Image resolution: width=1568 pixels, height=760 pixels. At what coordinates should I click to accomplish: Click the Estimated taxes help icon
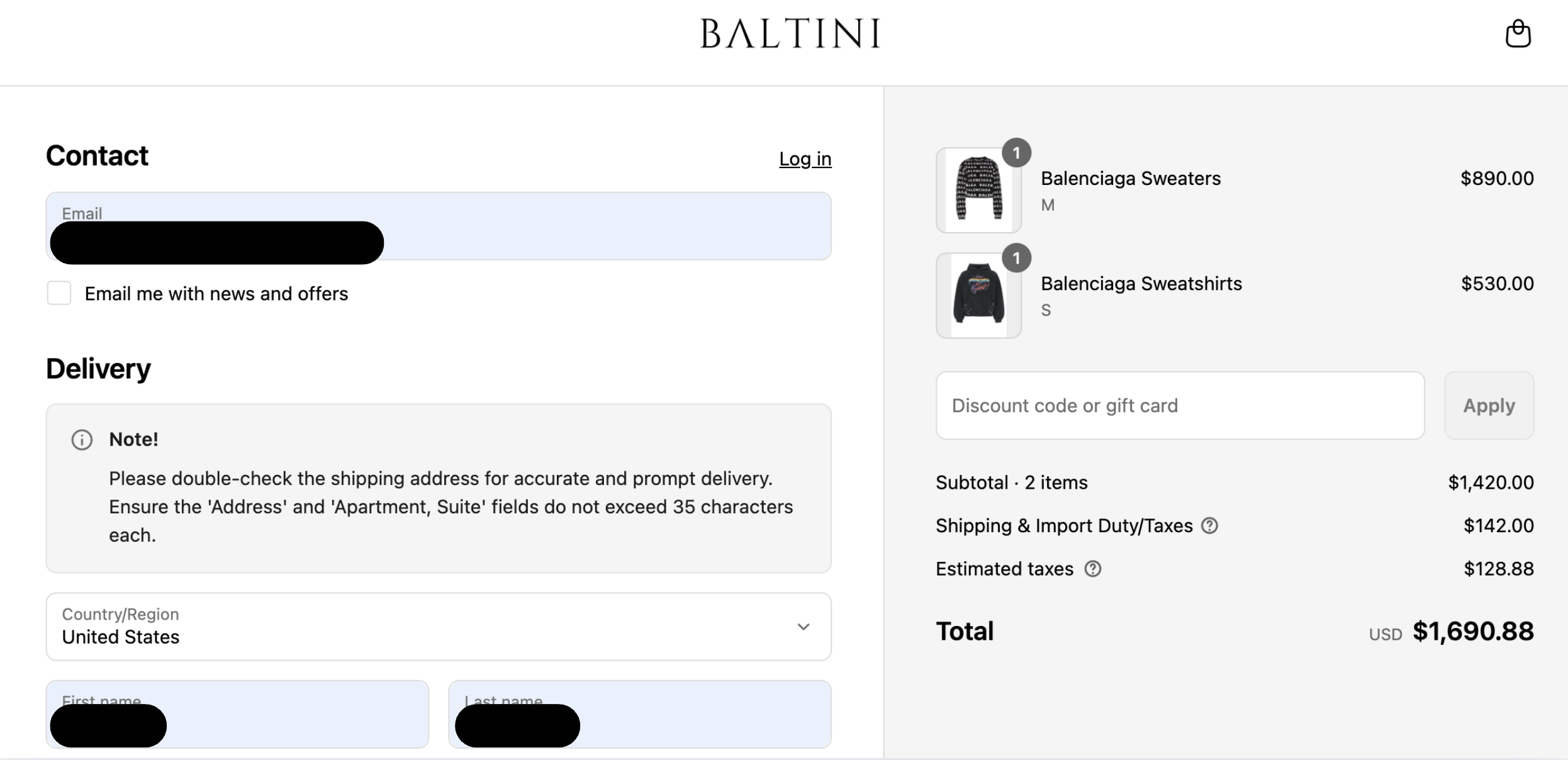tap(1093, 569)
